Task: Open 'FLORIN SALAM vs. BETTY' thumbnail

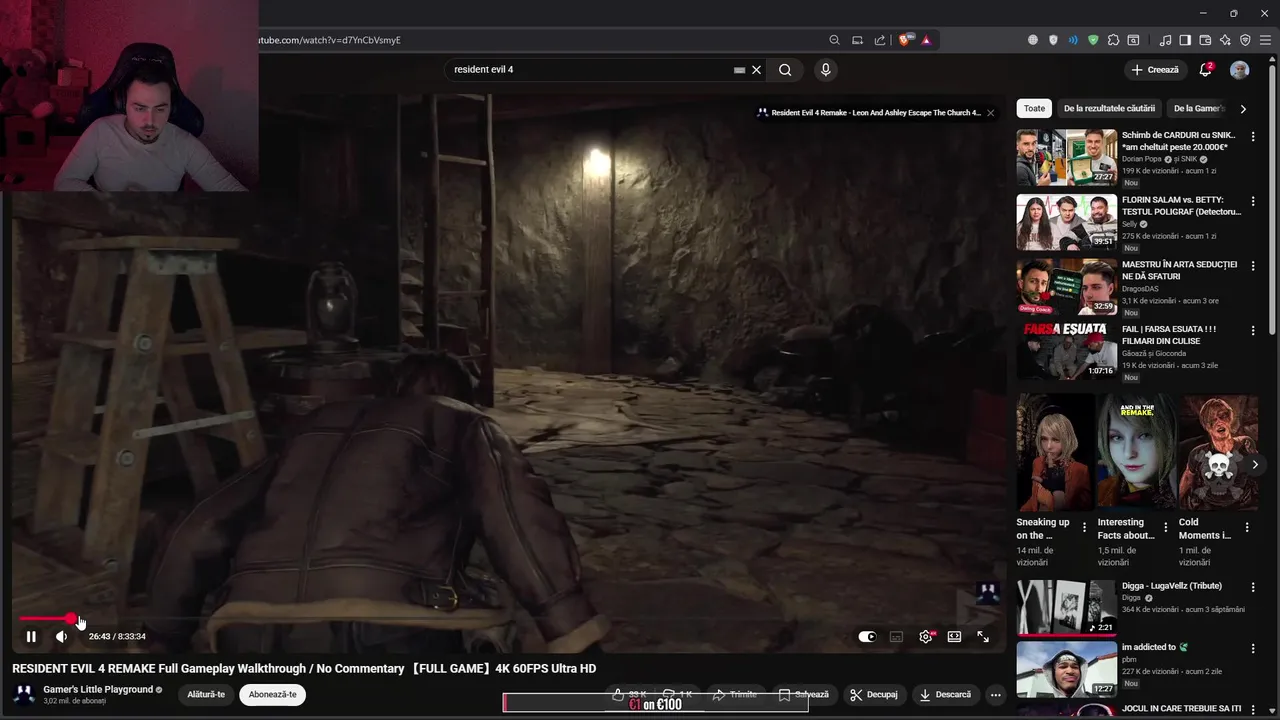Action: tap(1067, 222)
